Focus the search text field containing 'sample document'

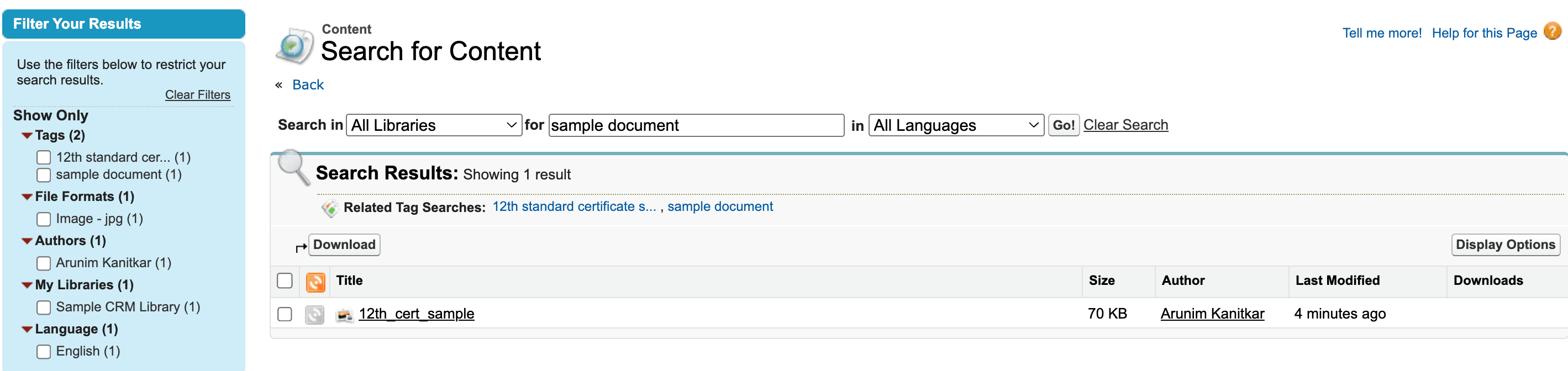coord(696,125)
